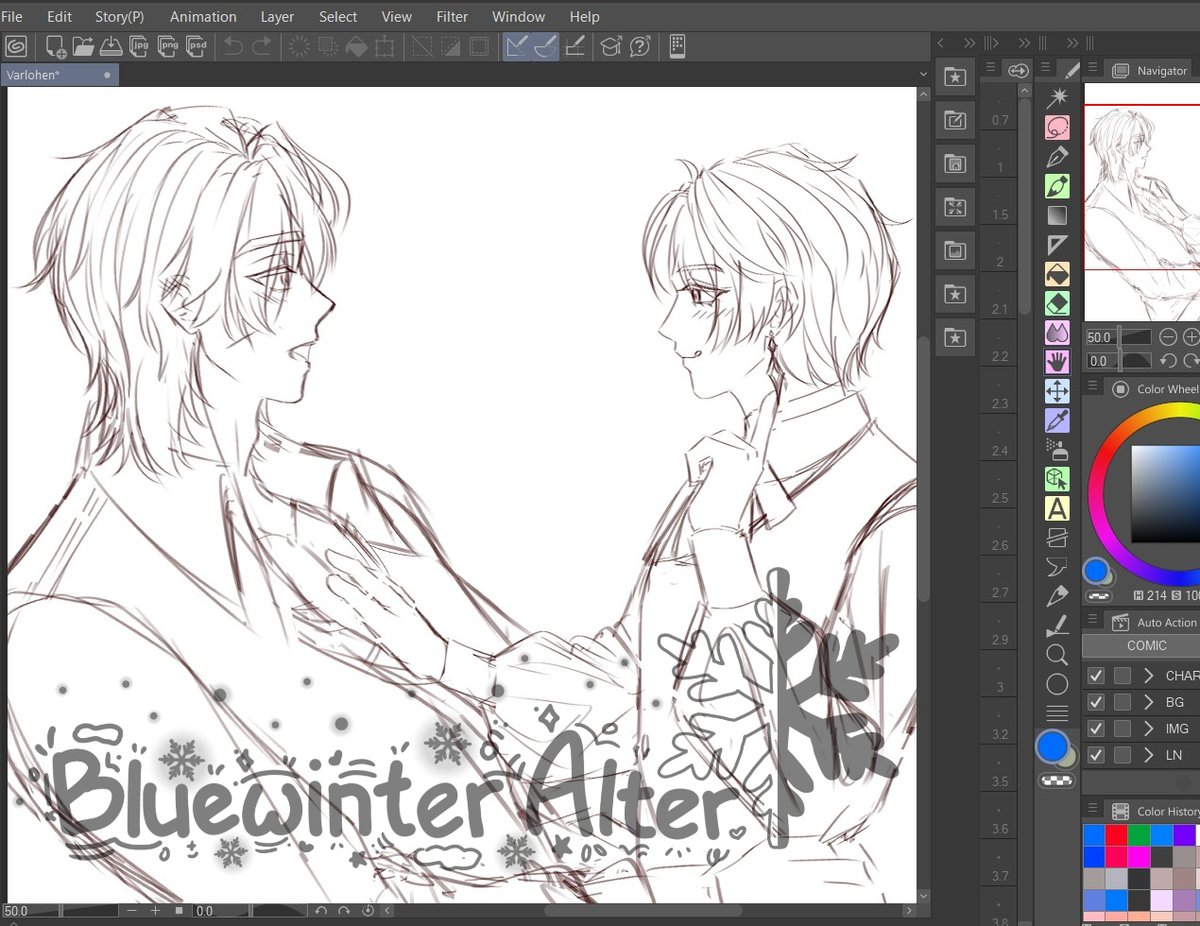1200x926 pixels.
Task: Toggle second checkbox in CHAR row
Action: point(1123,676)
